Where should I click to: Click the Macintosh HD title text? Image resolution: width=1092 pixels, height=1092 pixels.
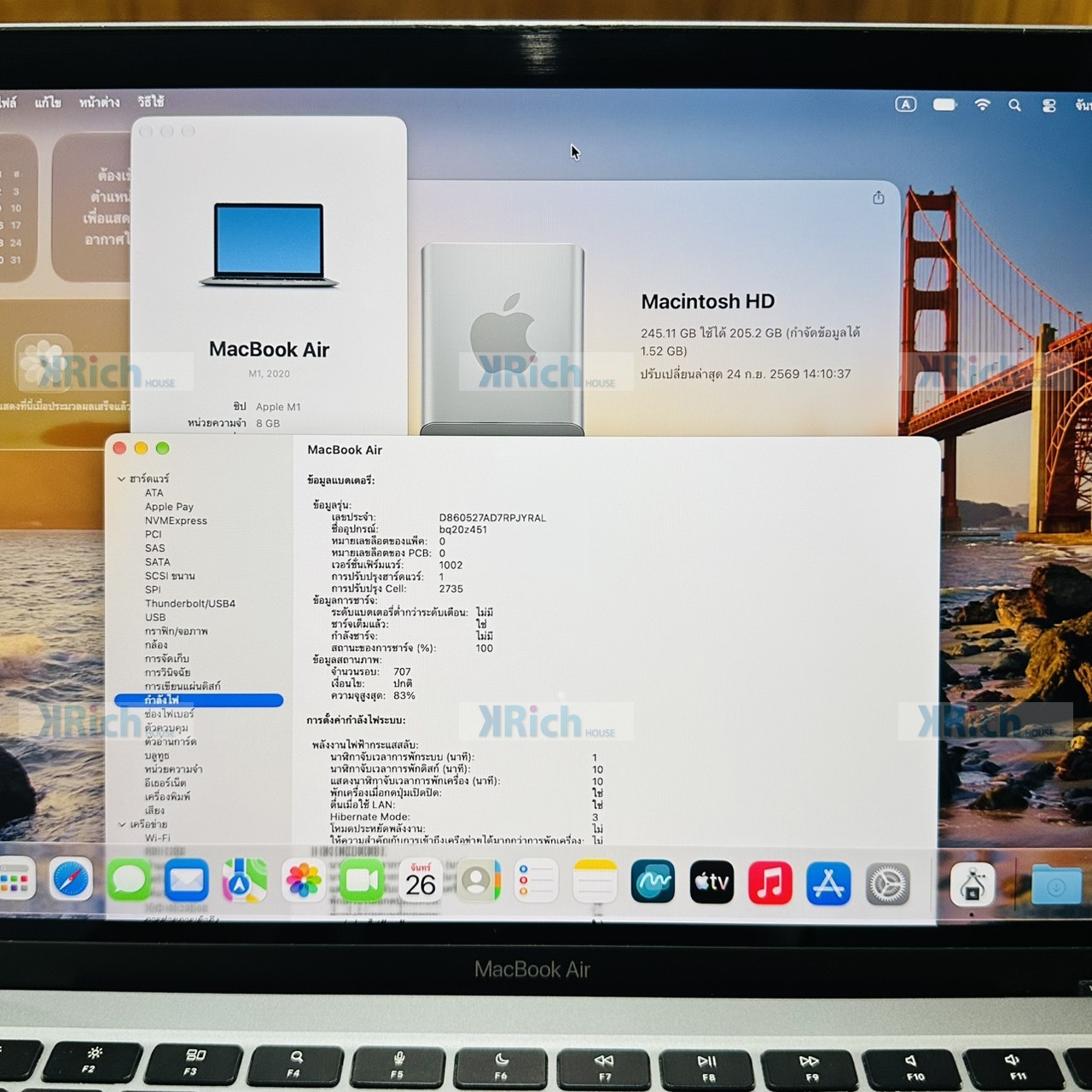click(x=708, y=302)
